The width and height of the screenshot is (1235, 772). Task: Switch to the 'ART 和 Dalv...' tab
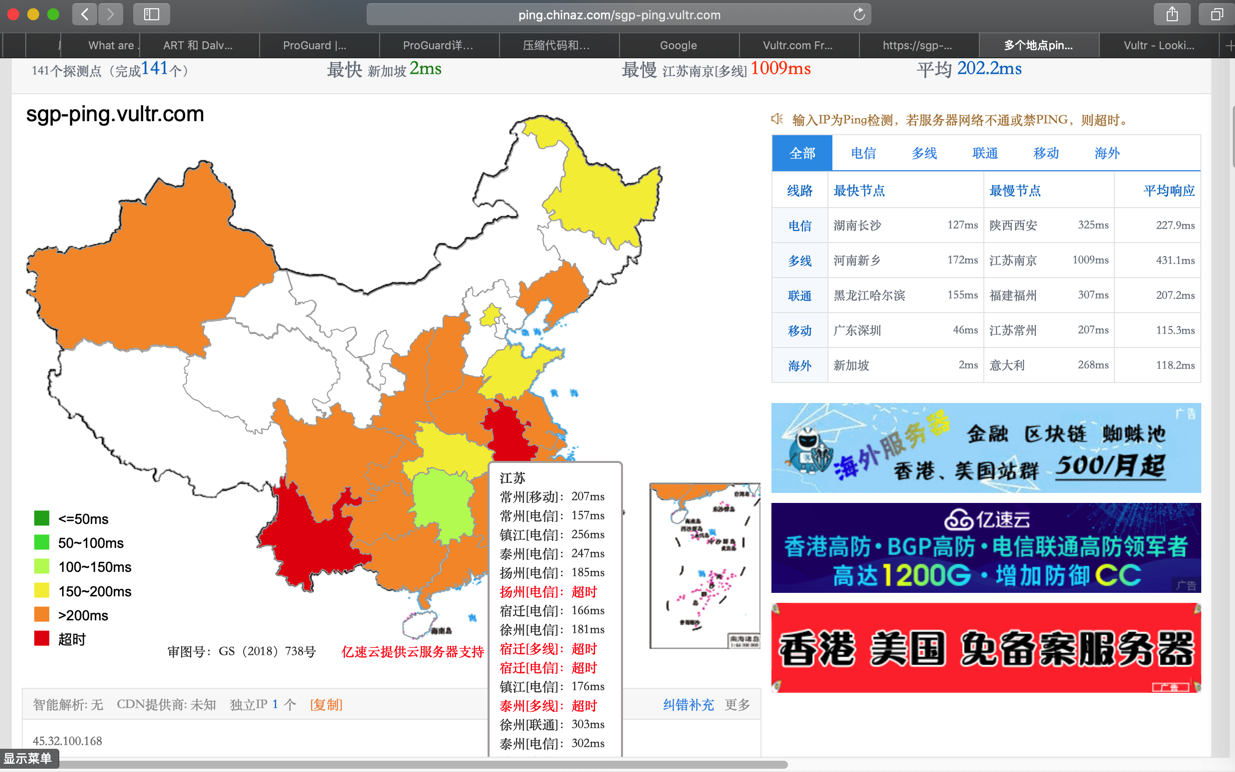pos(198,45)
